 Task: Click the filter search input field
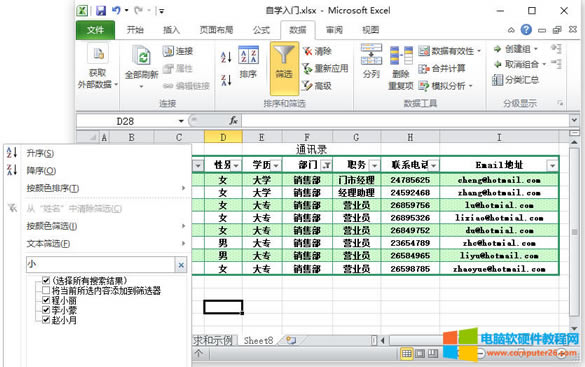(100, 264)
